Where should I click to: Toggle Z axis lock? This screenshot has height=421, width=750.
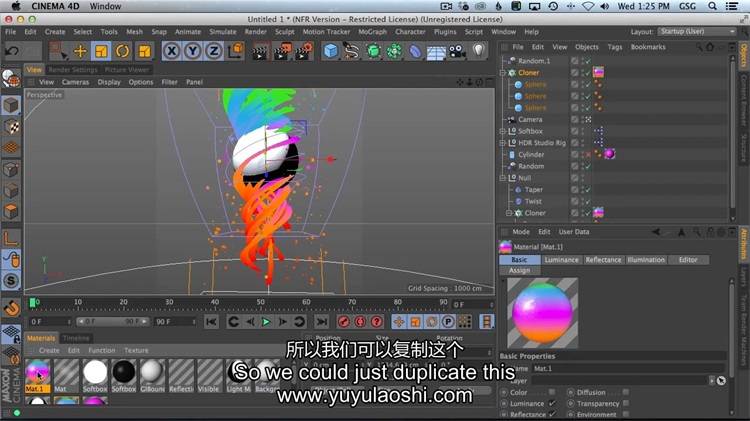point(213,51)
